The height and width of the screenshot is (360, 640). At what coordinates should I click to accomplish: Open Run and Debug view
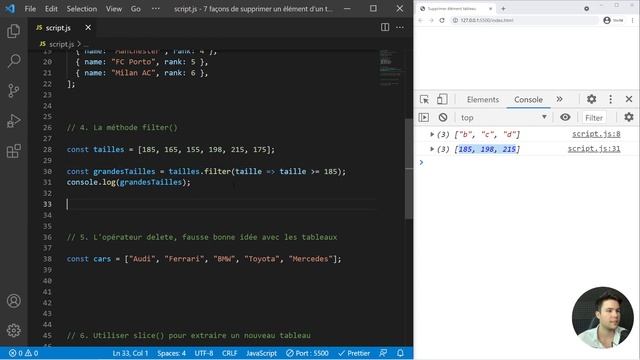point(13,121)
